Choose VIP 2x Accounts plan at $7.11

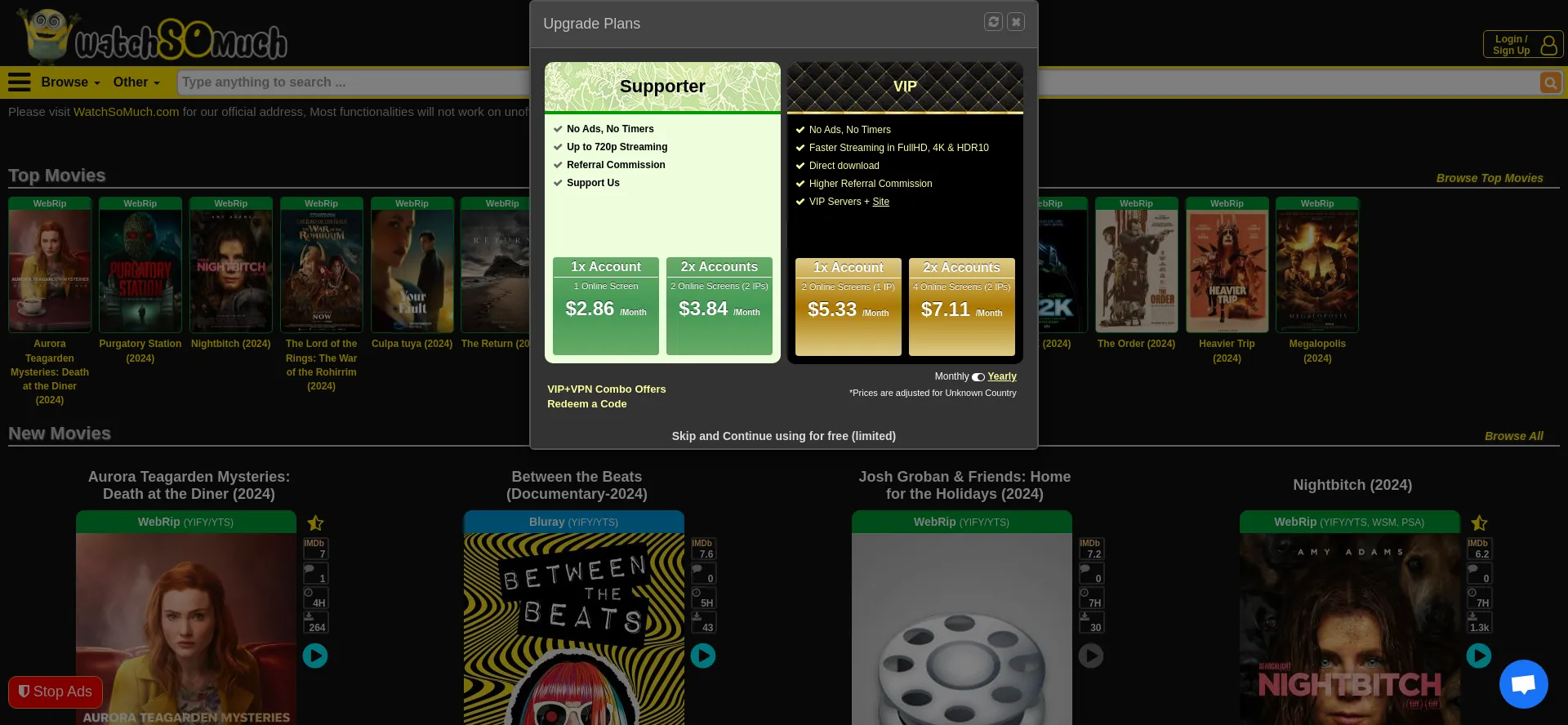961,307
